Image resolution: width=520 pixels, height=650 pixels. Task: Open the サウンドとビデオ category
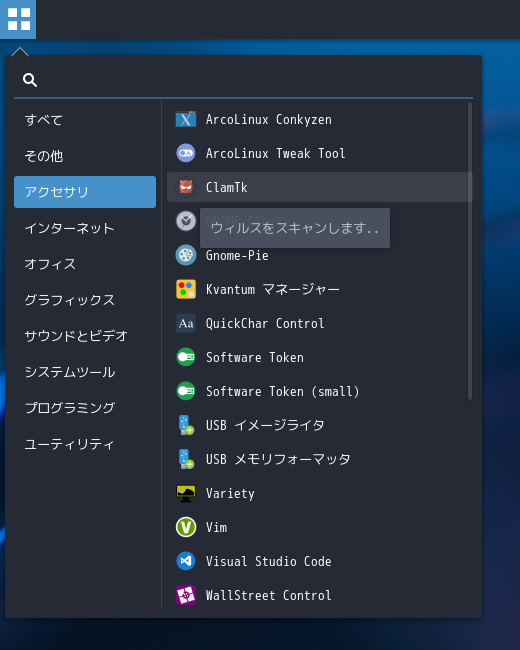[75, 336]
